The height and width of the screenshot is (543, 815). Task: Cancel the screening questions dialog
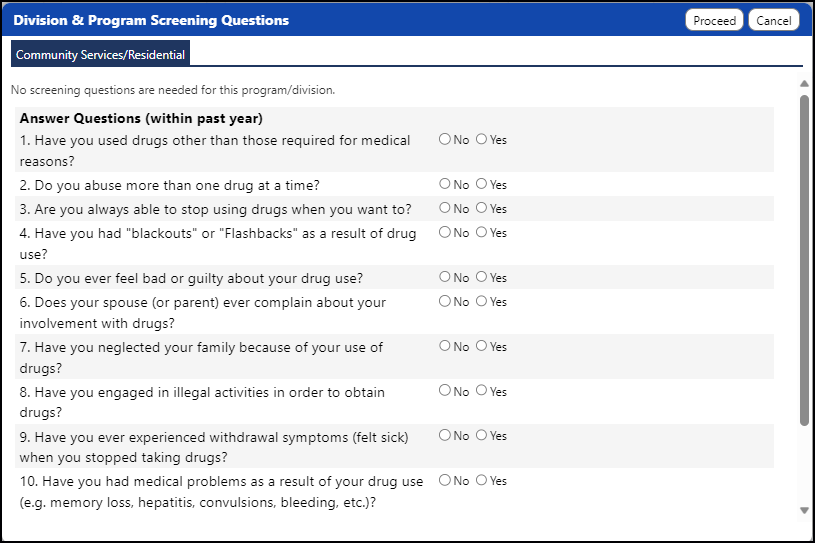click(773, 20)
